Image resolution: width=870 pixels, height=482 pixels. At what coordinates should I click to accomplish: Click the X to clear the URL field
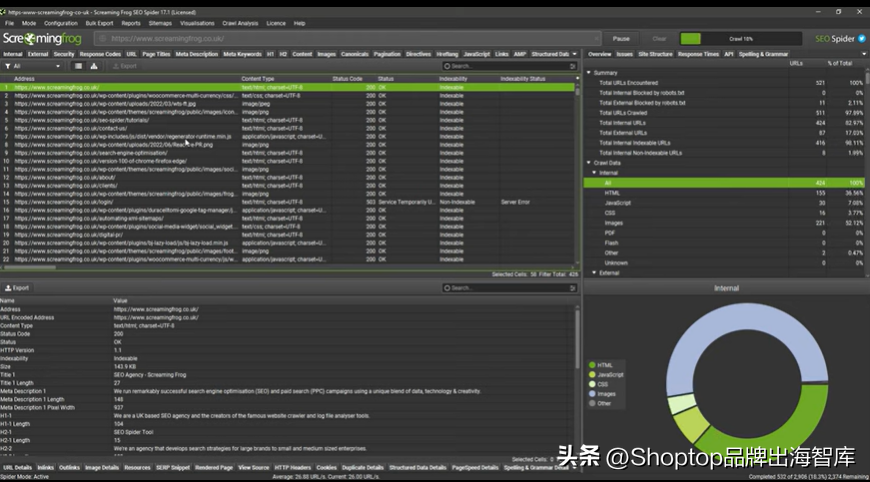[x=596, y=39]
